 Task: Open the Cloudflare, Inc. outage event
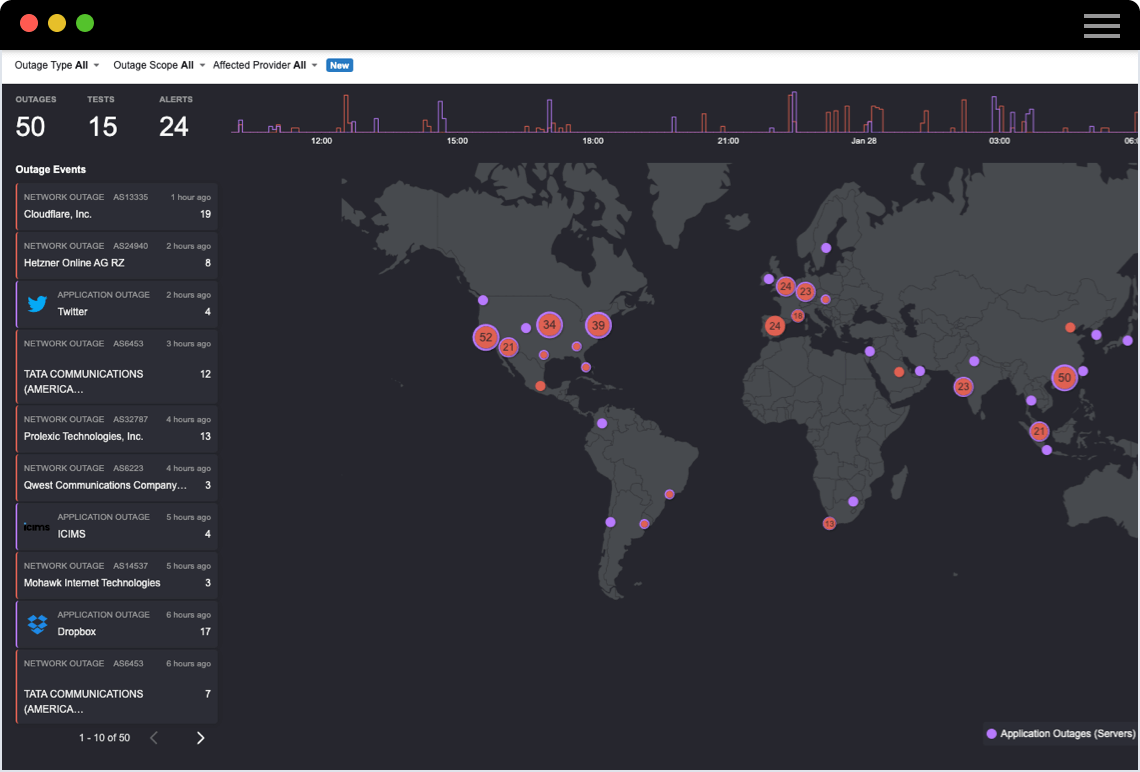117,206
